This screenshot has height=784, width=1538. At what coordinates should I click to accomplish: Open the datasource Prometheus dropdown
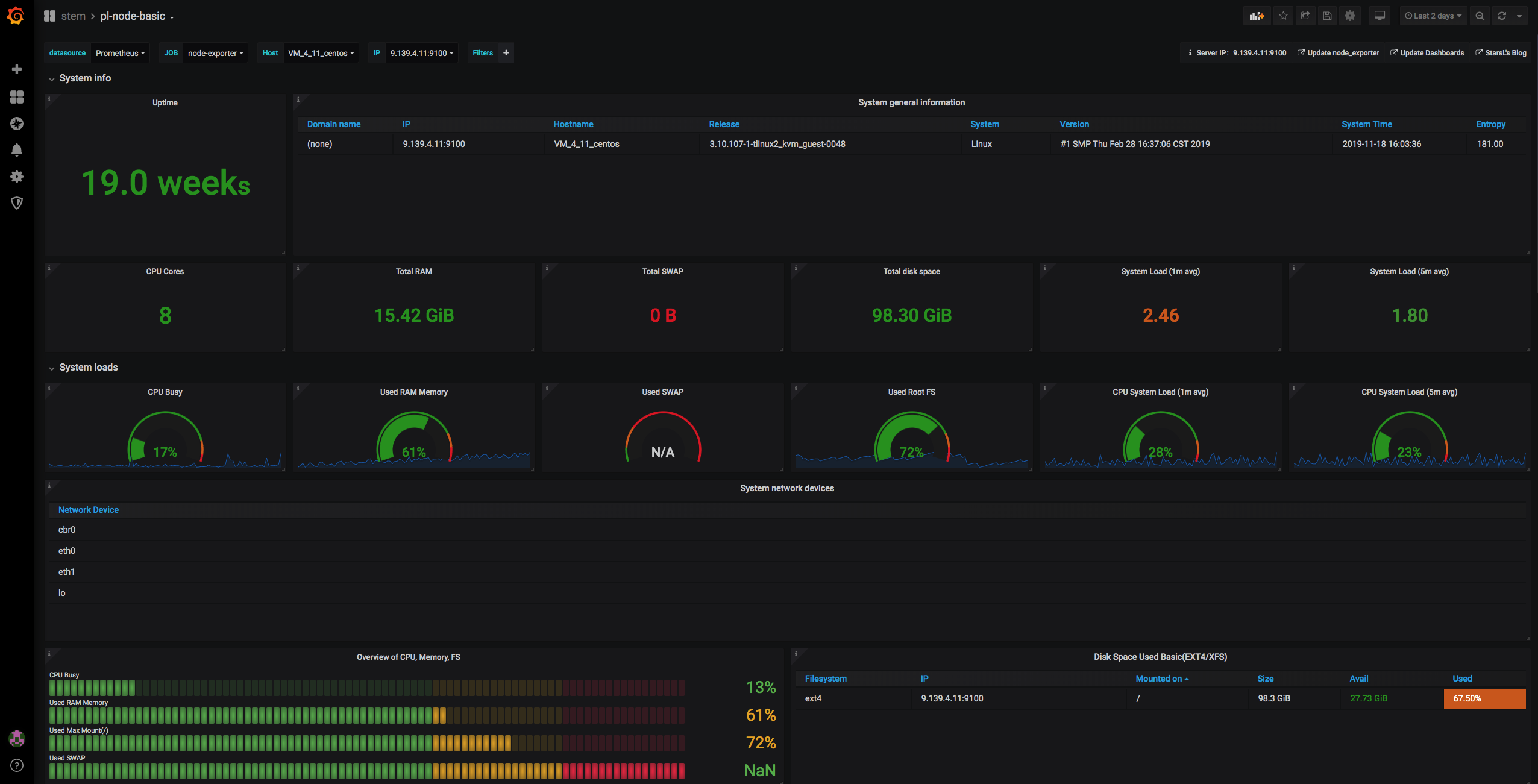(120, 53)
